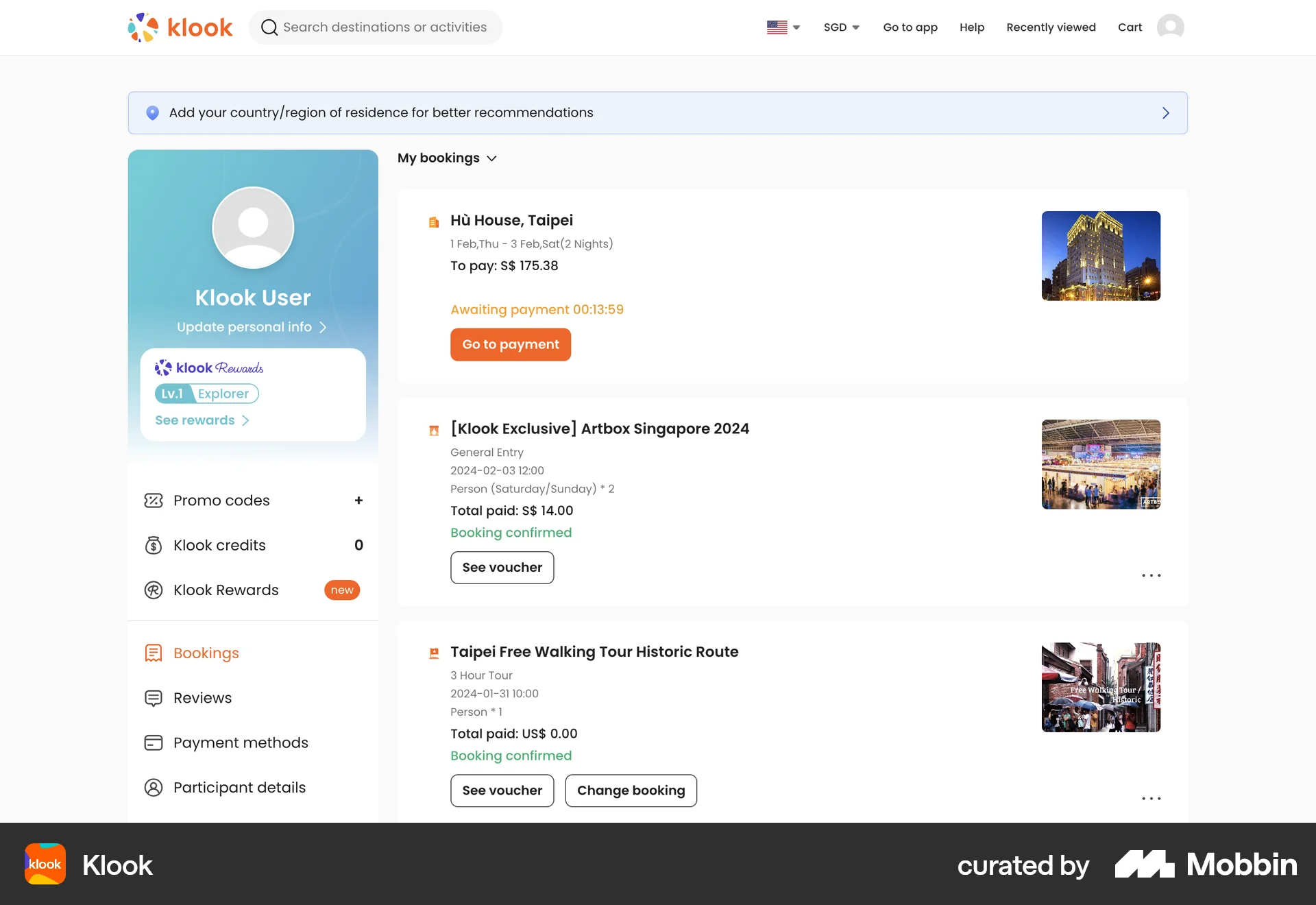Image resolution: width=1316 pixels, height=905 pixels.
Task: Click the Klook logo
Action: tap(180, 26)
